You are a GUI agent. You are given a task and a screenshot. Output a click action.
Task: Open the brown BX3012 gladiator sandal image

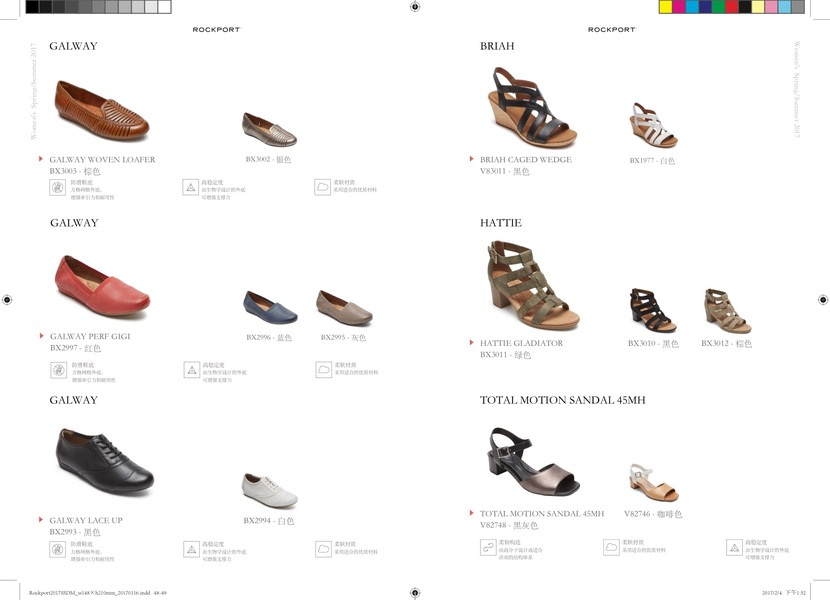coord(728,311)
